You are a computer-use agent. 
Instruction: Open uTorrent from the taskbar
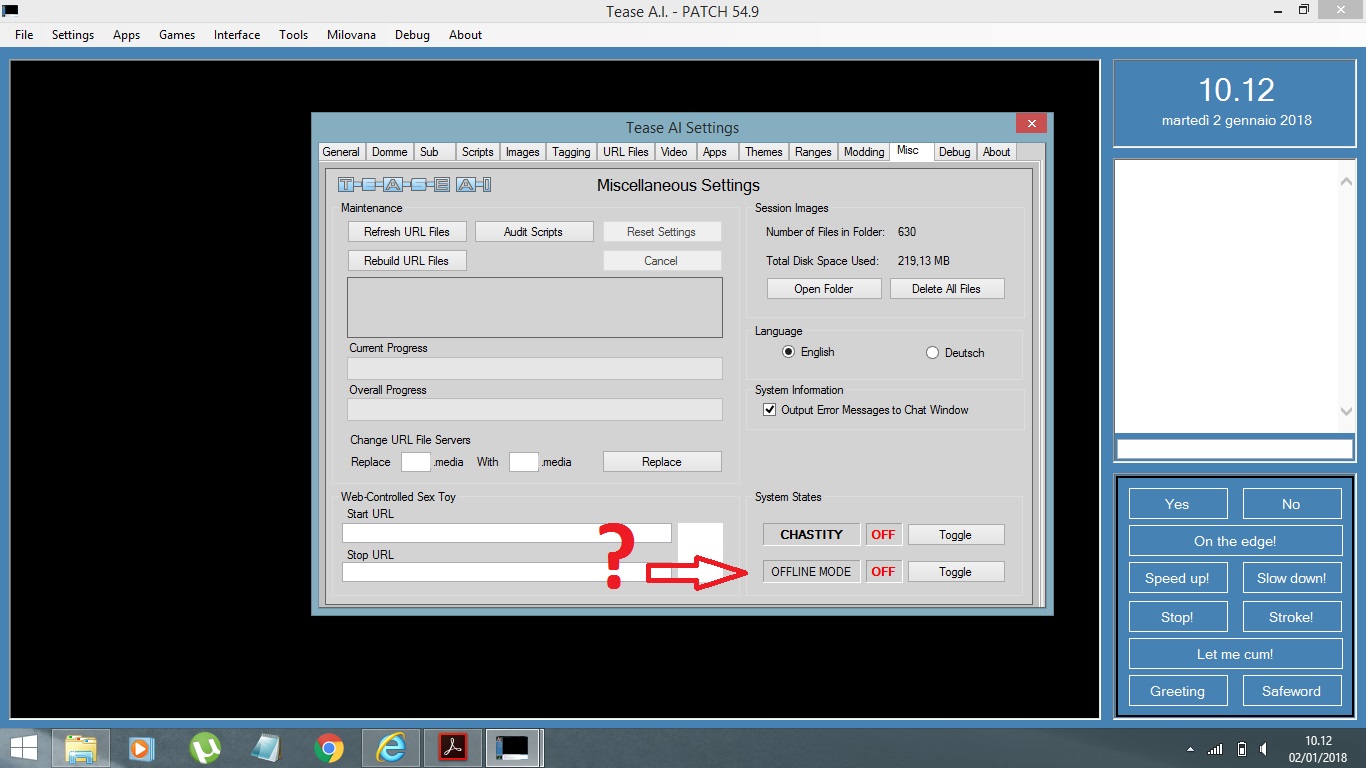(x=205, y=748)
